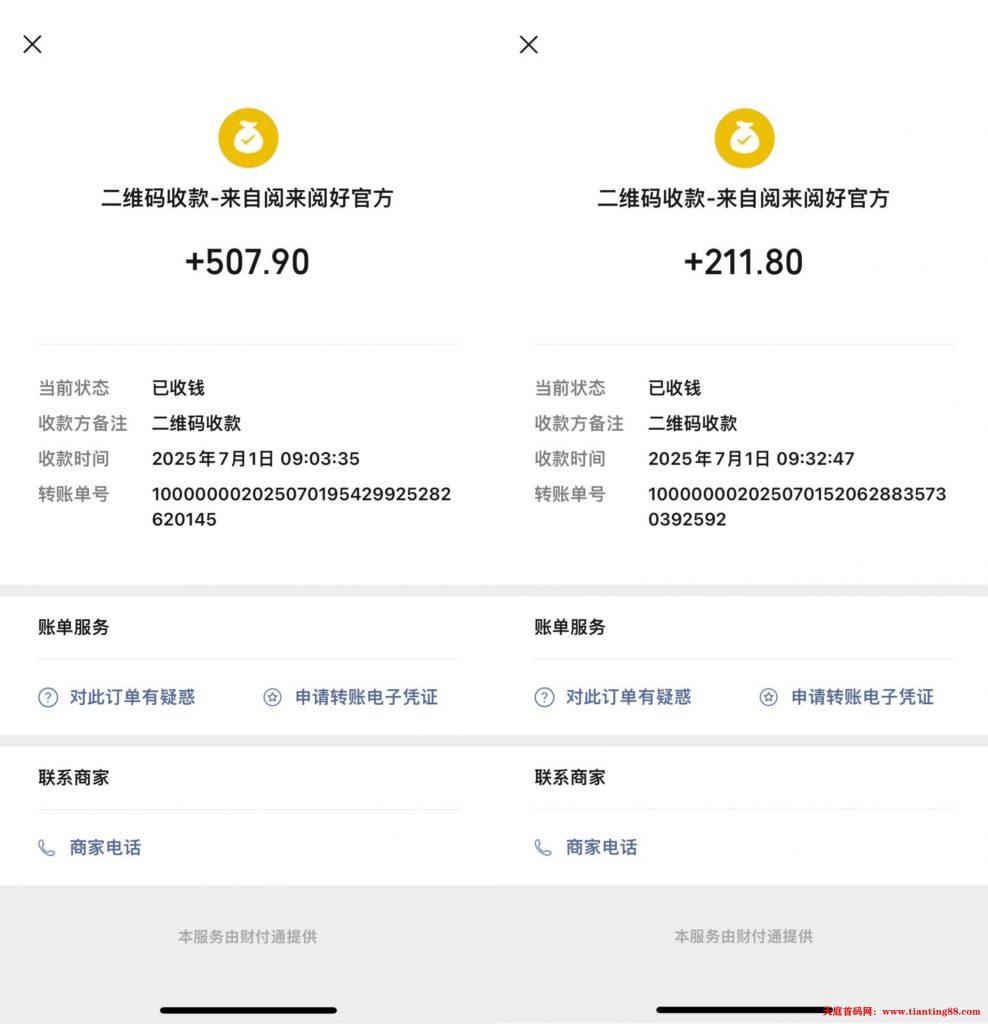Image resolution: width=988 pixels, height=1024 pixels.
Task: Click star badge icon in right receipt
Action: [x=769, y=697]
